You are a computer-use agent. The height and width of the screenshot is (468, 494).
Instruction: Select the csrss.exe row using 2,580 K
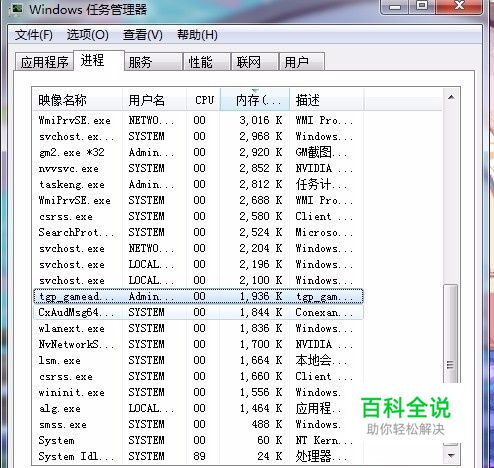[198, 216]
